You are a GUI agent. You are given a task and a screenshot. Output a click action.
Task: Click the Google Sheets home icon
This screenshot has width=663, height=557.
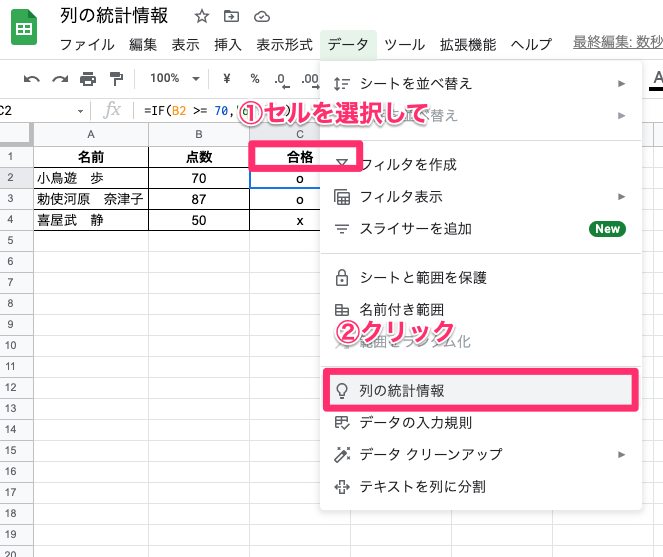tap(23, 30)
